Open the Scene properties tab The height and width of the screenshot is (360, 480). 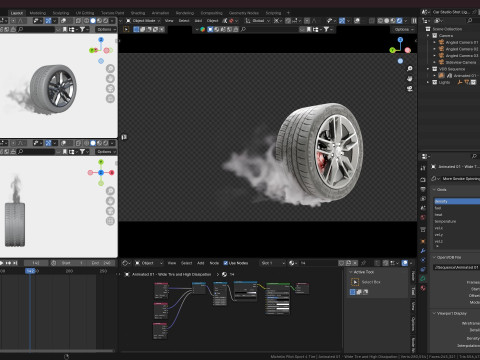pos(423,208)
